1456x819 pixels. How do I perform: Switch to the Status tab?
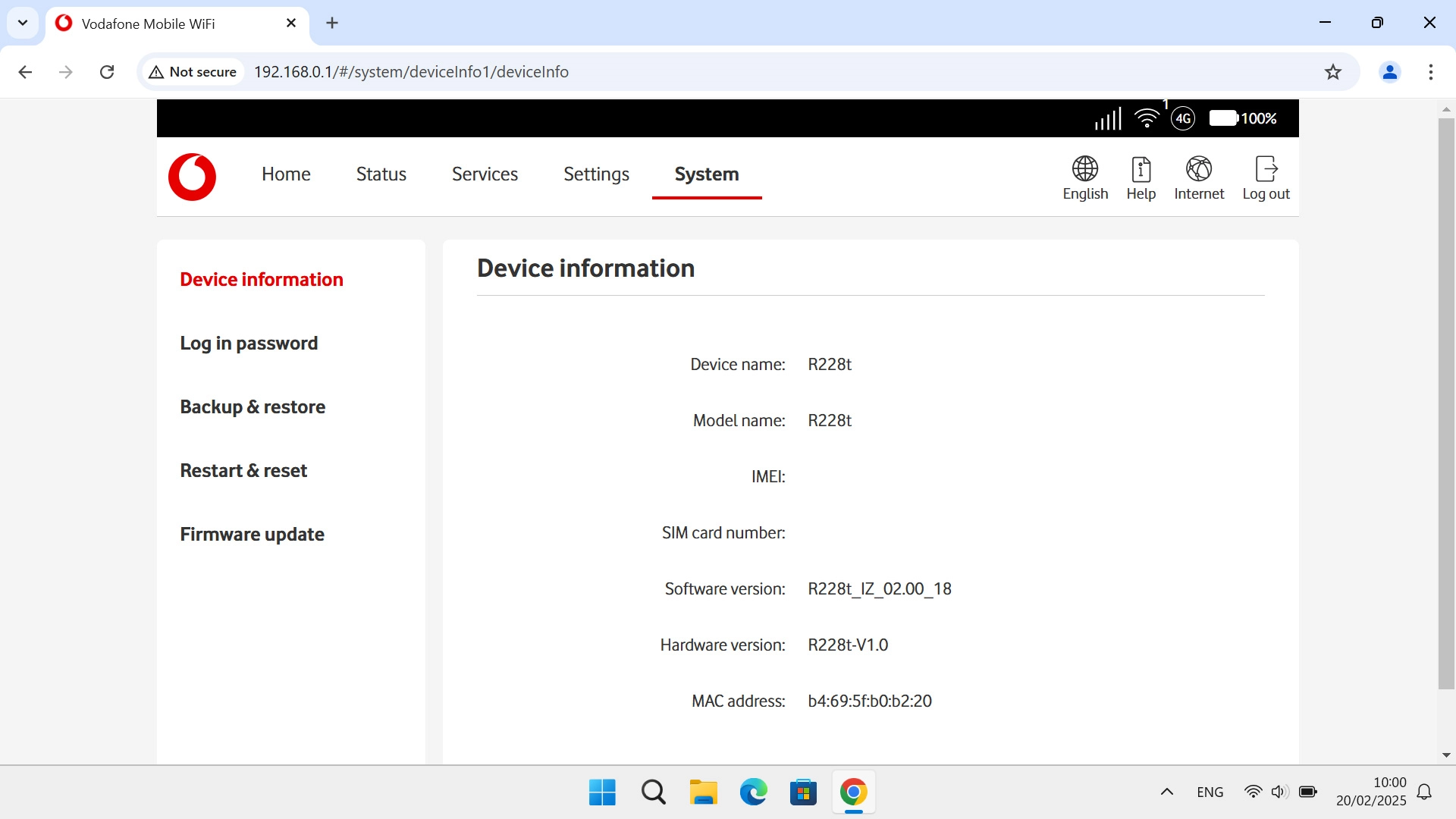(381, 174)
